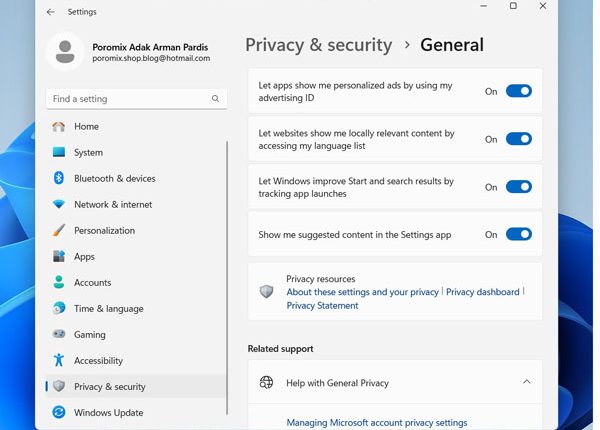
Task: Click the Find a setting search box
Action: [137, 99]
